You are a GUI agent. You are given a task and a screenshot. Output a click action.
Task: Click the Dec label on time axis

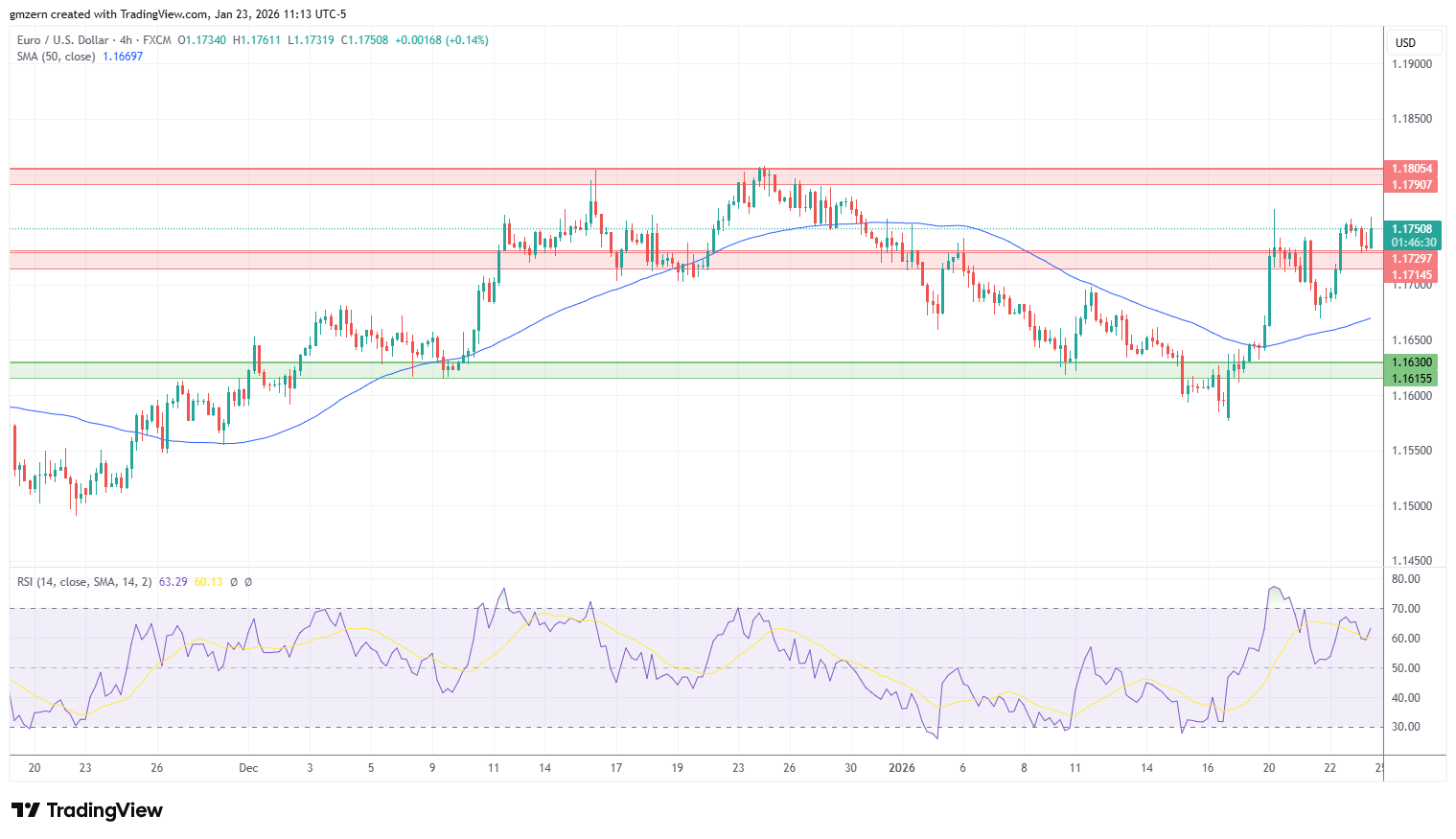tap(248, 768)
